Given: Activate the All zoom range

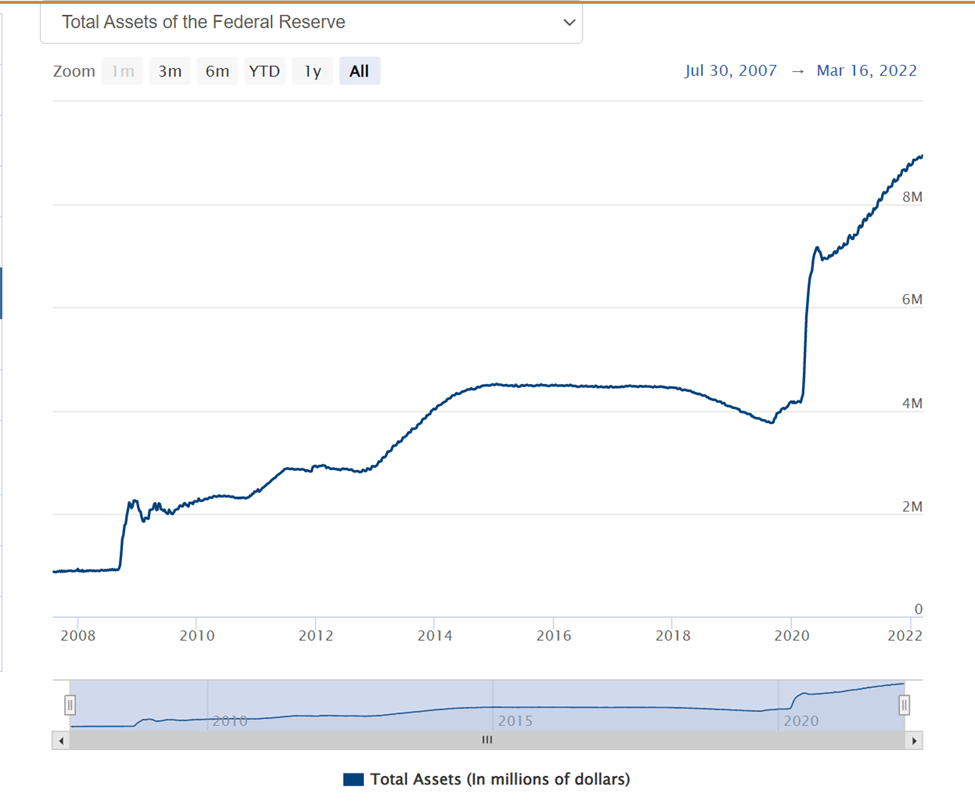Looking at the screenshot, I should (359, 71).
